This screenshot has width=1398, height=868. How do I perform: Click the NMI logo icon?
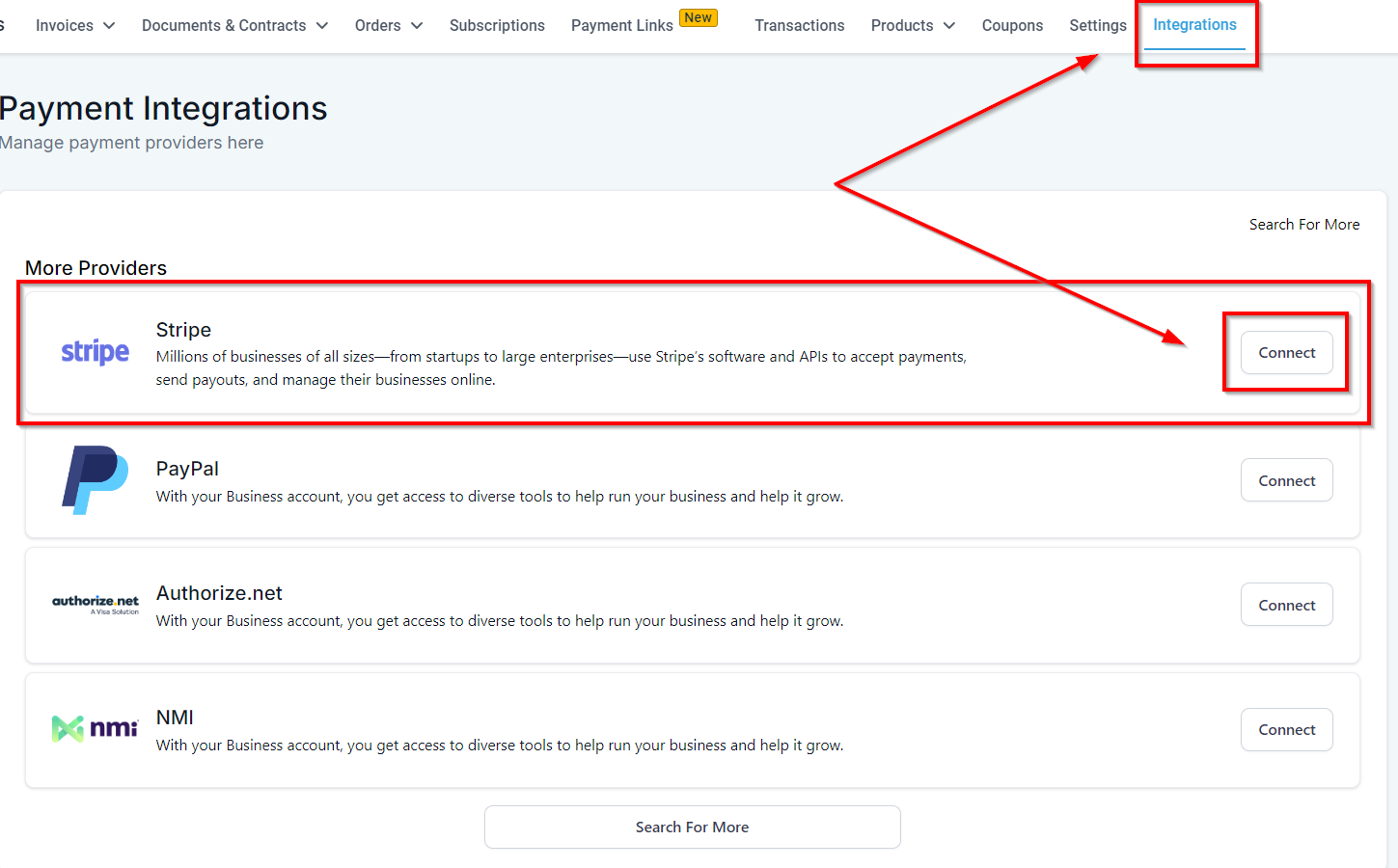coord(96,728)
